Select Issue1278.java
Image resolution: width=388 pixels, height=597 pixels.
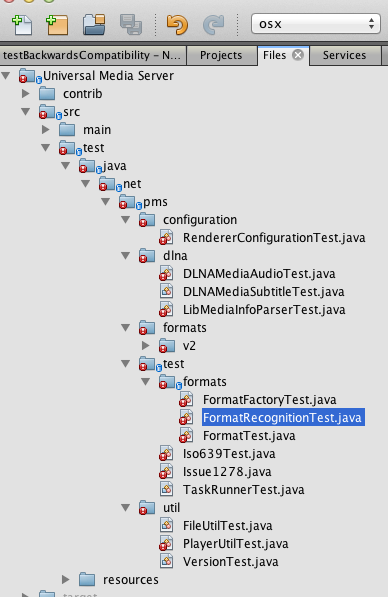click(x=227, y=471)
